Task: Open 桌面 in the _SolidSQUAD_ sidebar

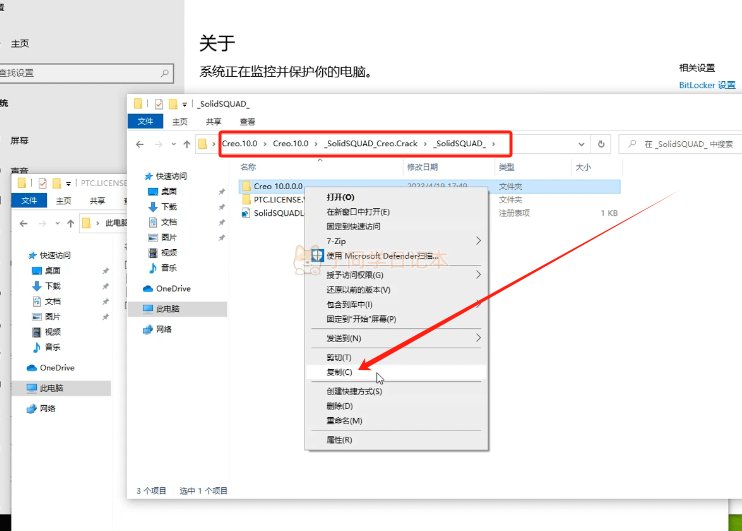Action: 163,191
